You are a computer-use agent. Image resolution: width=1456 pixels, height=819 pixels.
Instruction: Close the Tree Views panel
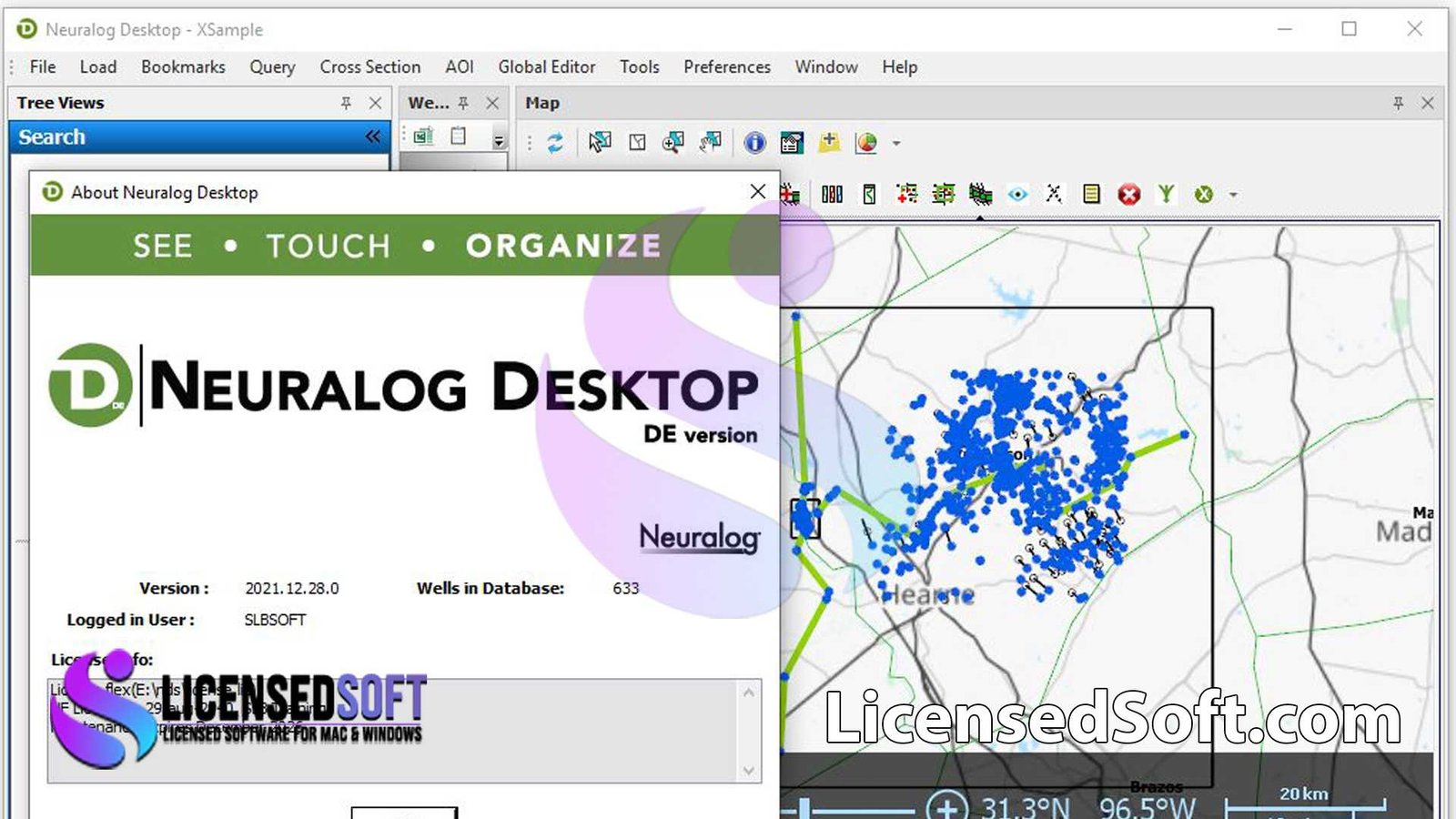375,104
